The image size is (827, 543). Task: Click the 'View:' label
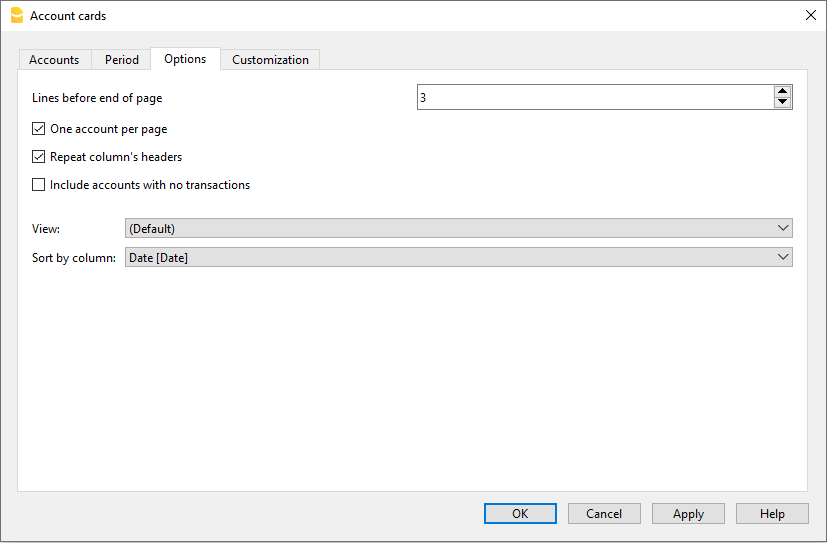[46, 229]
